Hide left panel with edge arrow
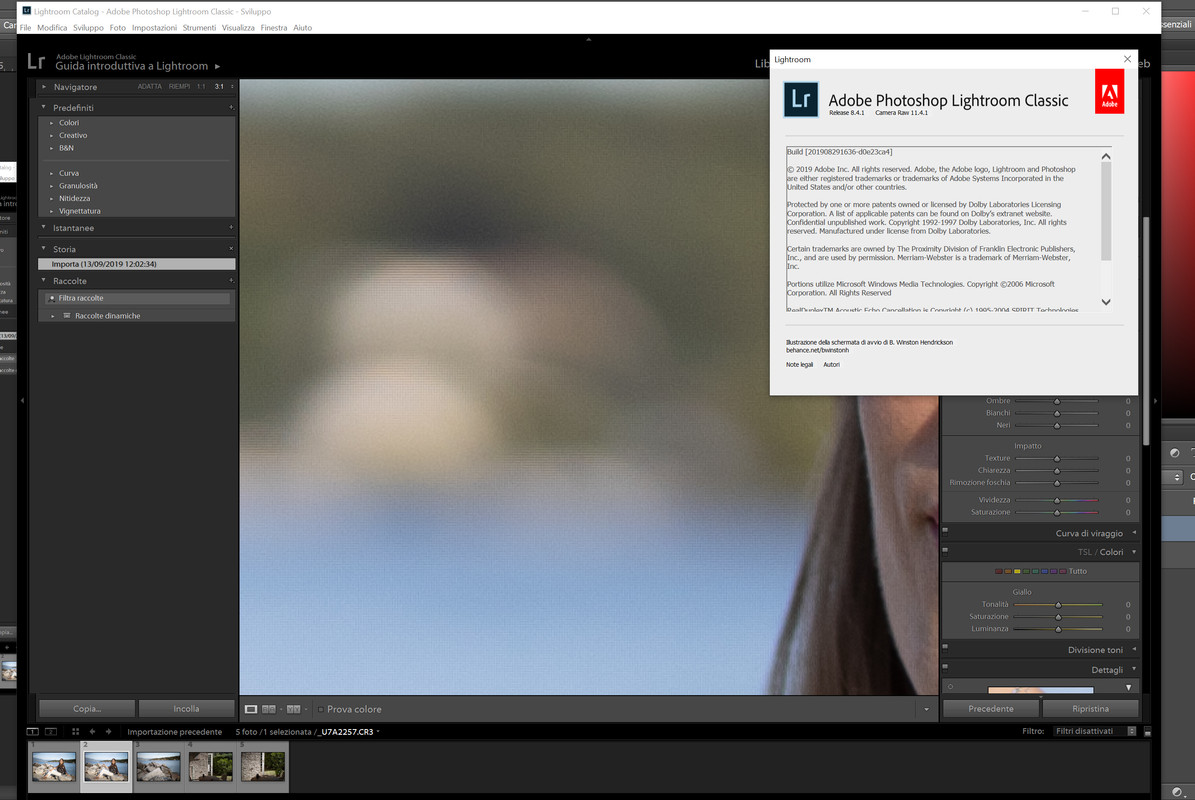This screenshot has height=800, width=1195. pos(22,400)
